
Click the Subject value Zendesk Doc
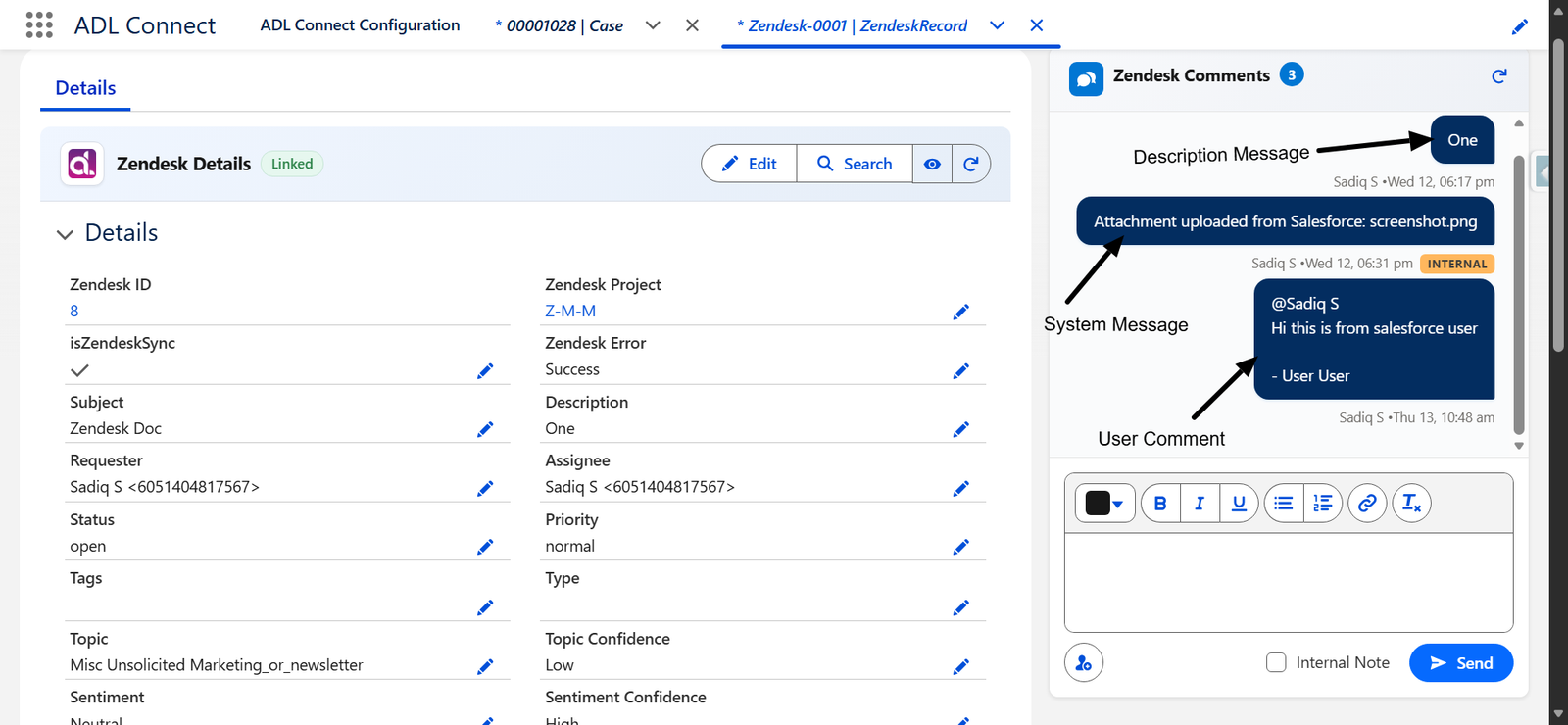click(116, 428)
